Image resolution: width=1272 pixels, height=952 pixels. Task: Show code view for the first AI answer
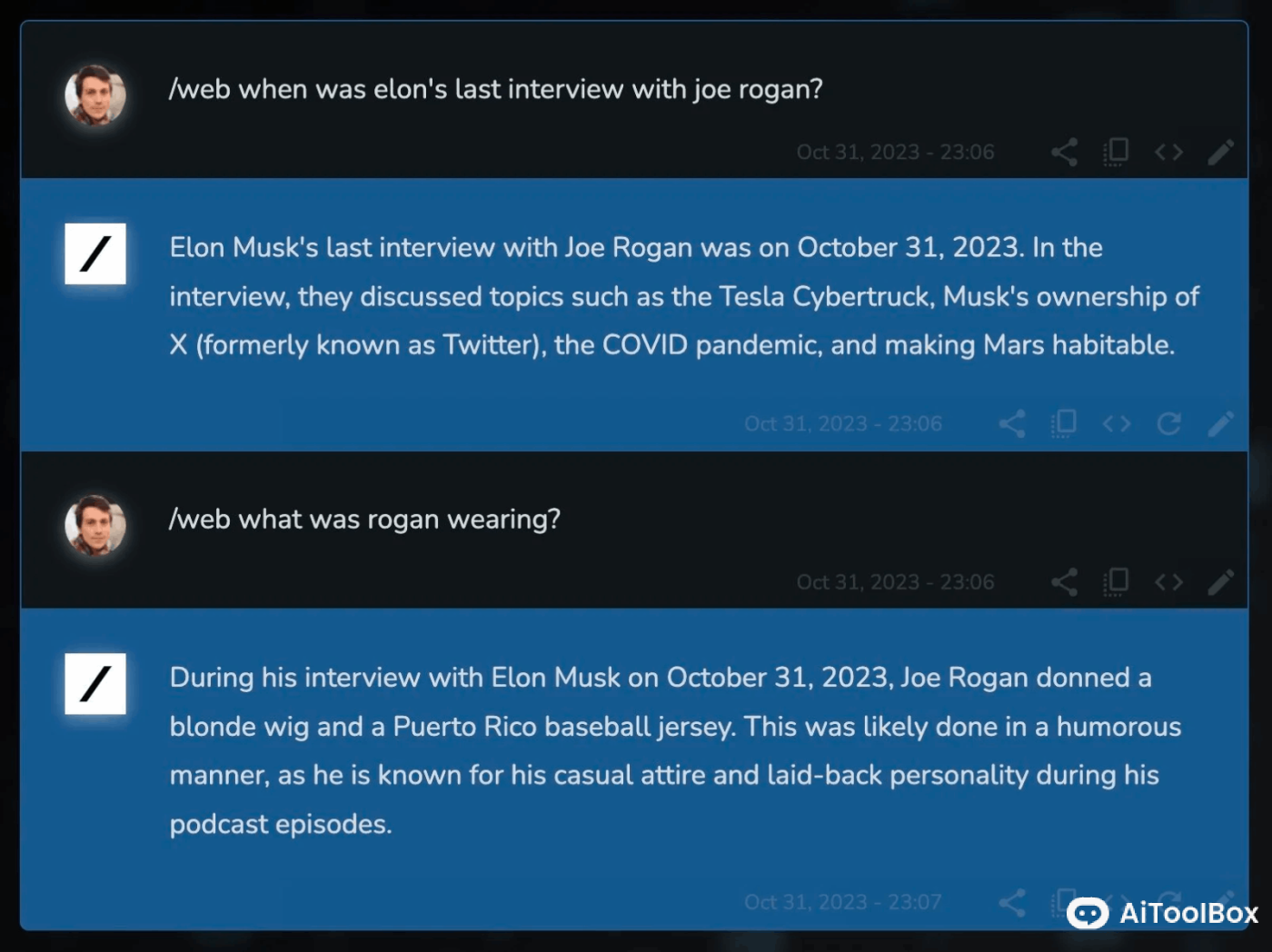[1117, 423]
